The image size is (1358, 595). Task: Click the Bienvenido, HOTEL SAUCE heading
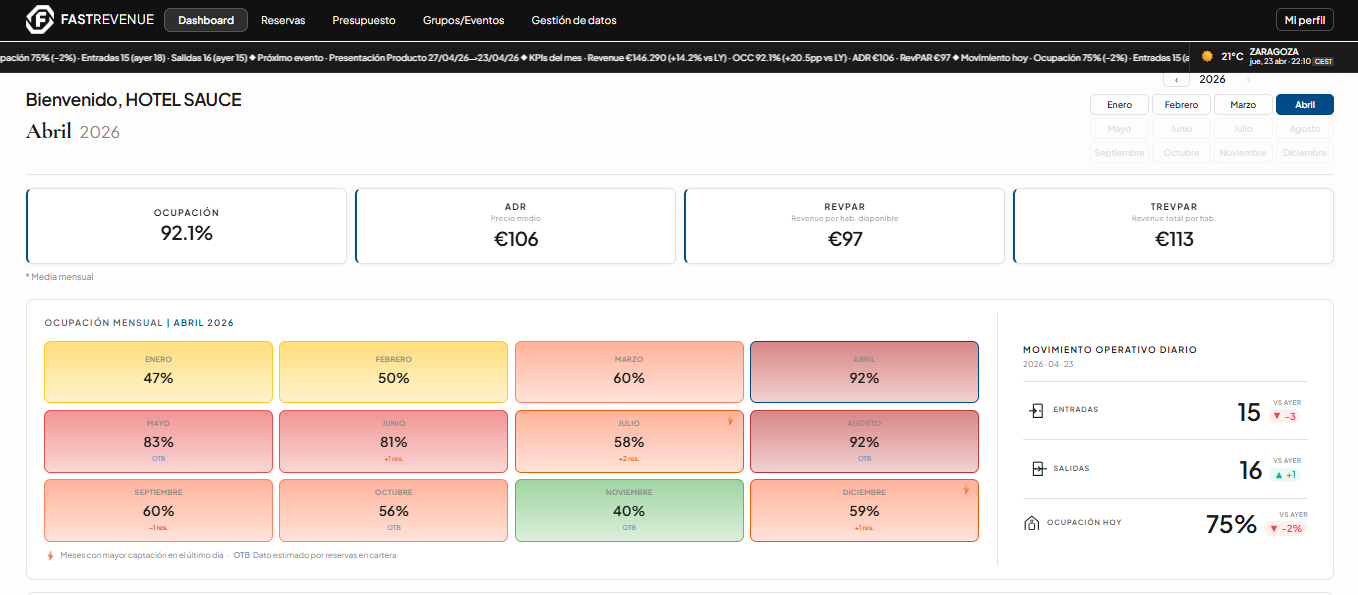pyautogui.click(x=134, y=100)
